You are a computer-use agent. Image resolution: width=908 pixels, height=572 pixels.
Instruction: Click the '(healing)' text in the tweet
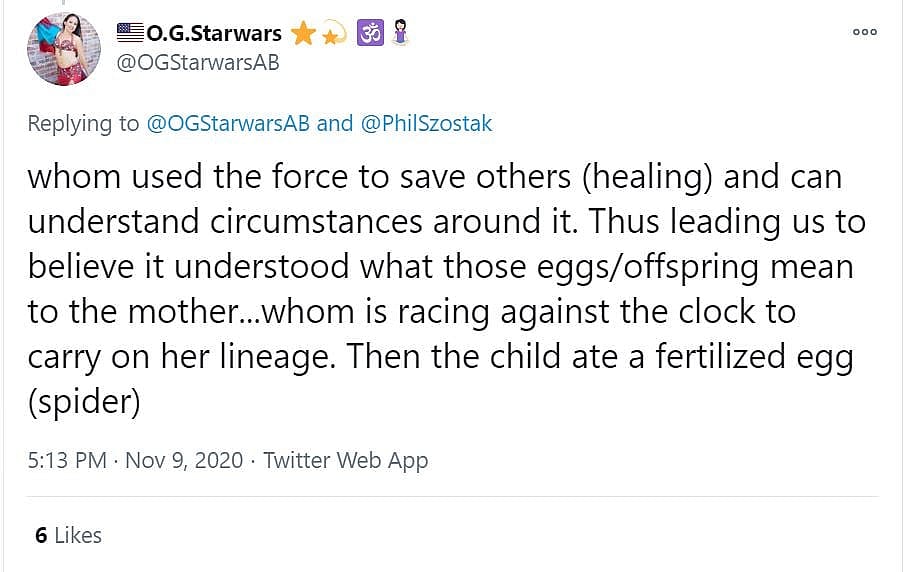pos(647,176)
